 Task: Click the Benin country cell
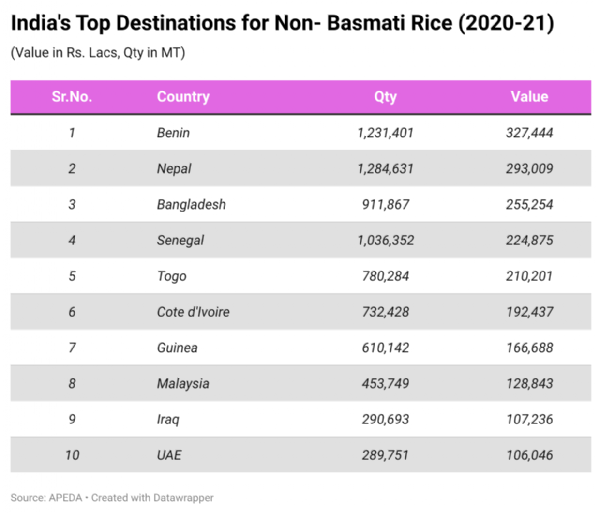coord(173,133)
